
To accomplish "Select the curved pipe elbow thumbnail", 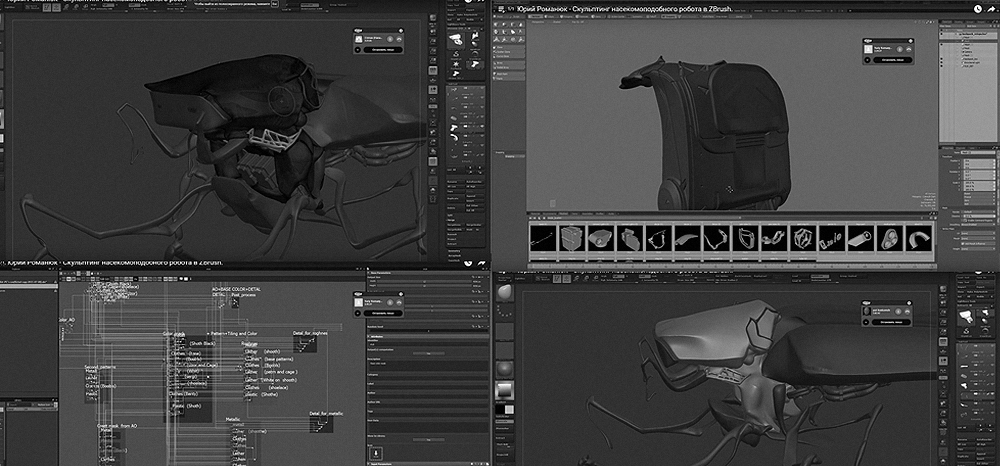I will [918, 238].
